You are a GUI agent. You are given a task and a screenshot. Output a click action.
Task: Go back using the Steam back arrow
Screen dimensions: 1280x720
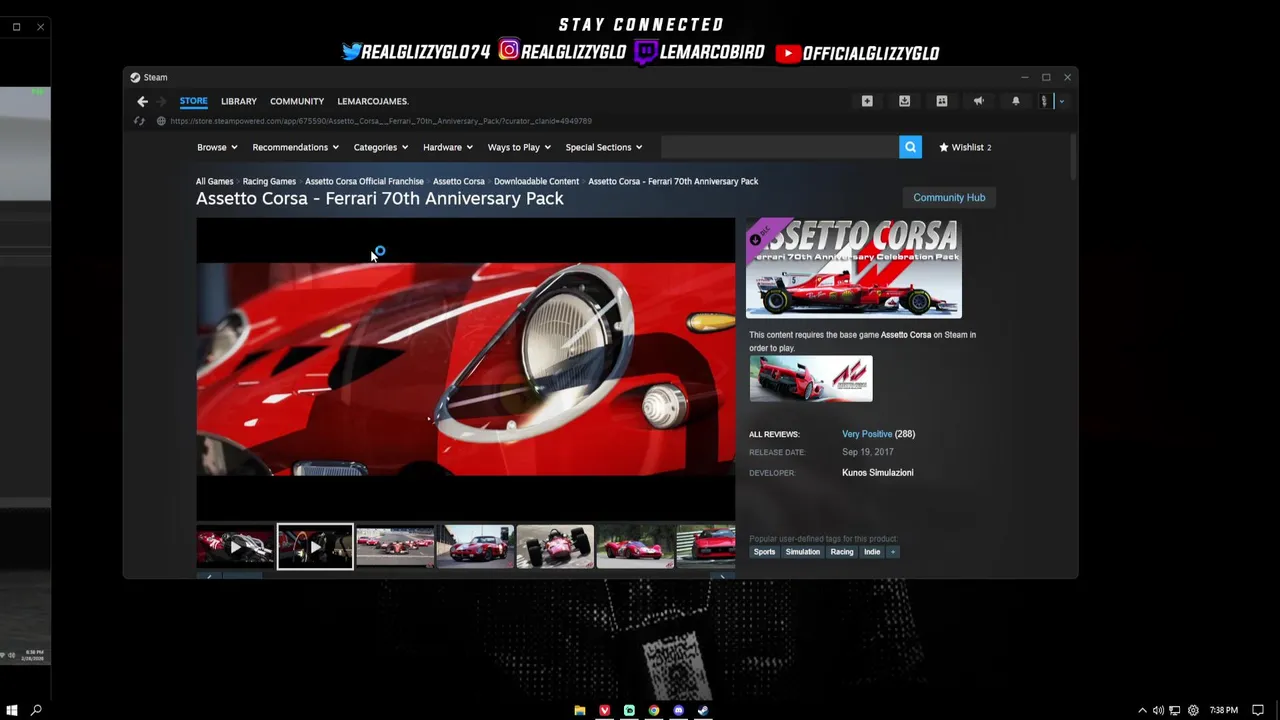(x=142, y=101)
